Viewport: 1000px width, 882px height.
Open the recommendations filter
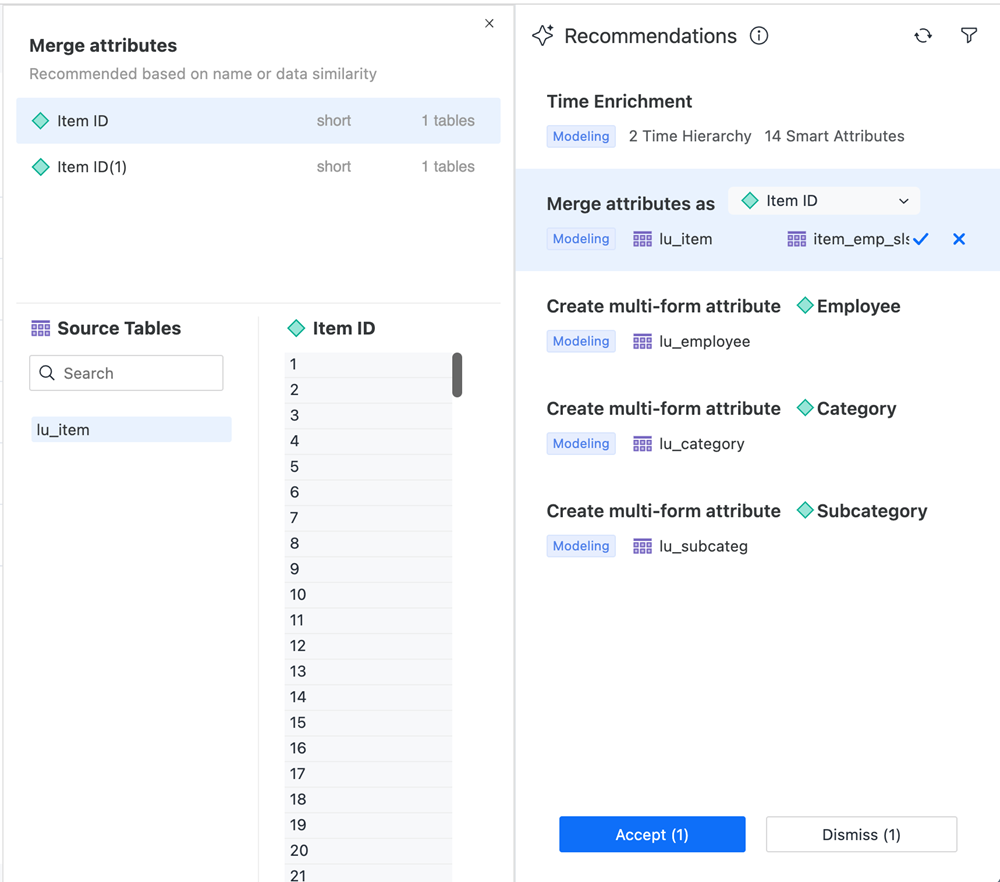(x=969, y=36)
